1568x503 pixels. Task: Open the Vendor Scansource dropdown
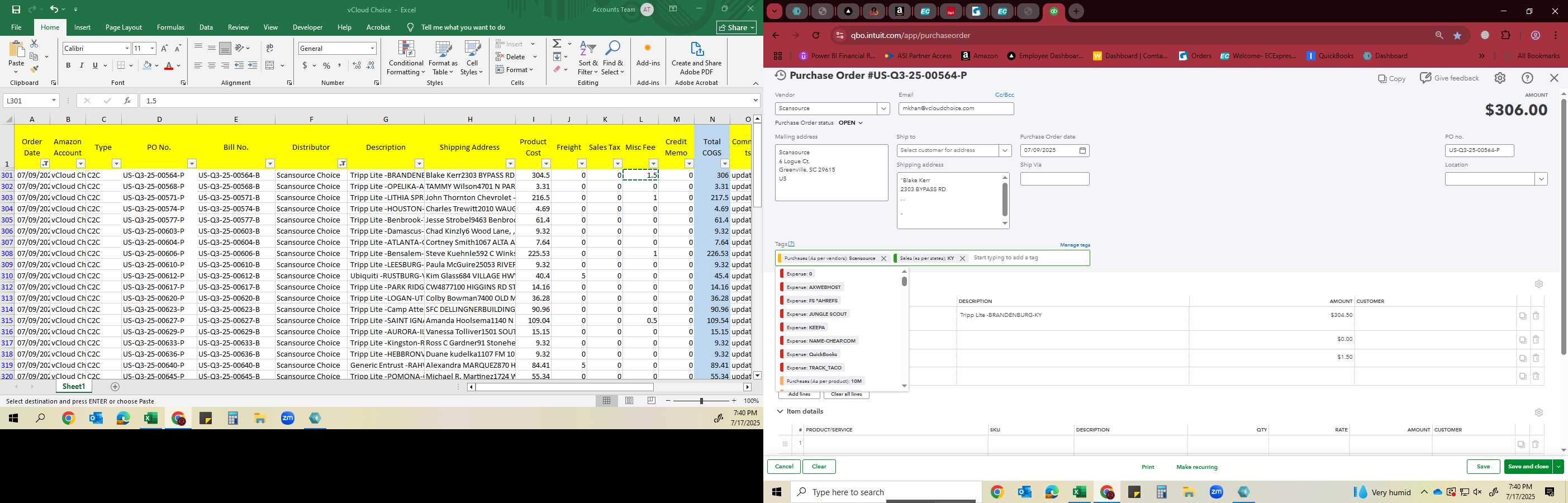coord(883,108)
